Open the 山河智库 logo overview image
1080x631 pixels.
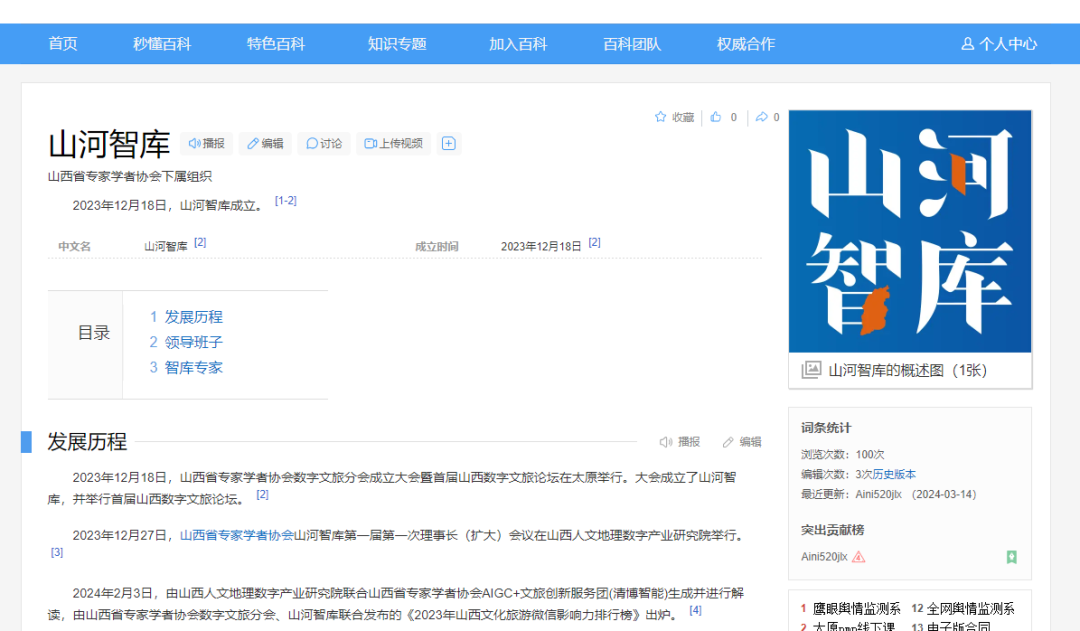click(910, 231)
